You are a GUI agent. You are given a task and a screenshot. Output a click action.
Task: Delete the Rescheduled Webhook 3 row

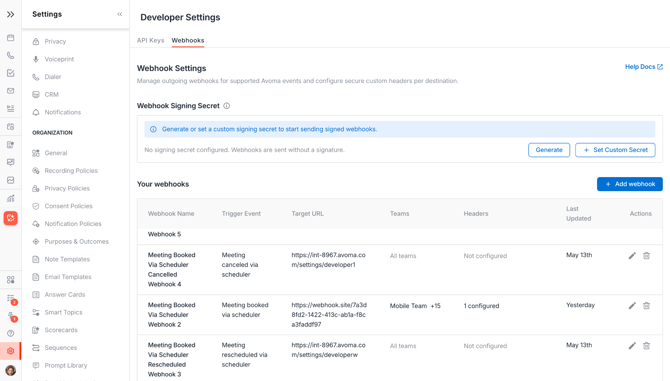646,346
